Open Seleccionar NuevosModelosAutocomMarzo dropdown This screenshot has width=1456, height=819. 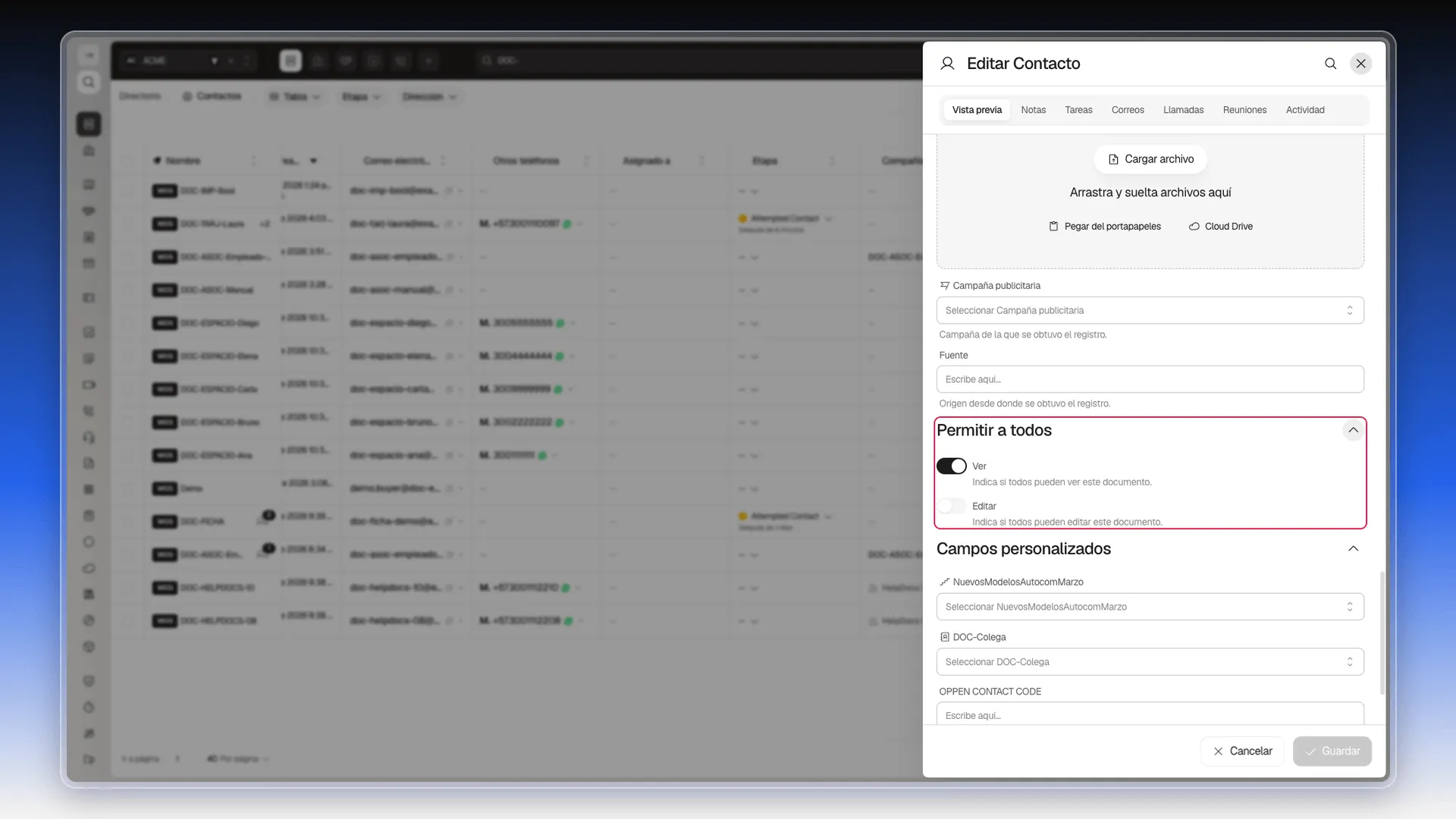(1150, 607)
